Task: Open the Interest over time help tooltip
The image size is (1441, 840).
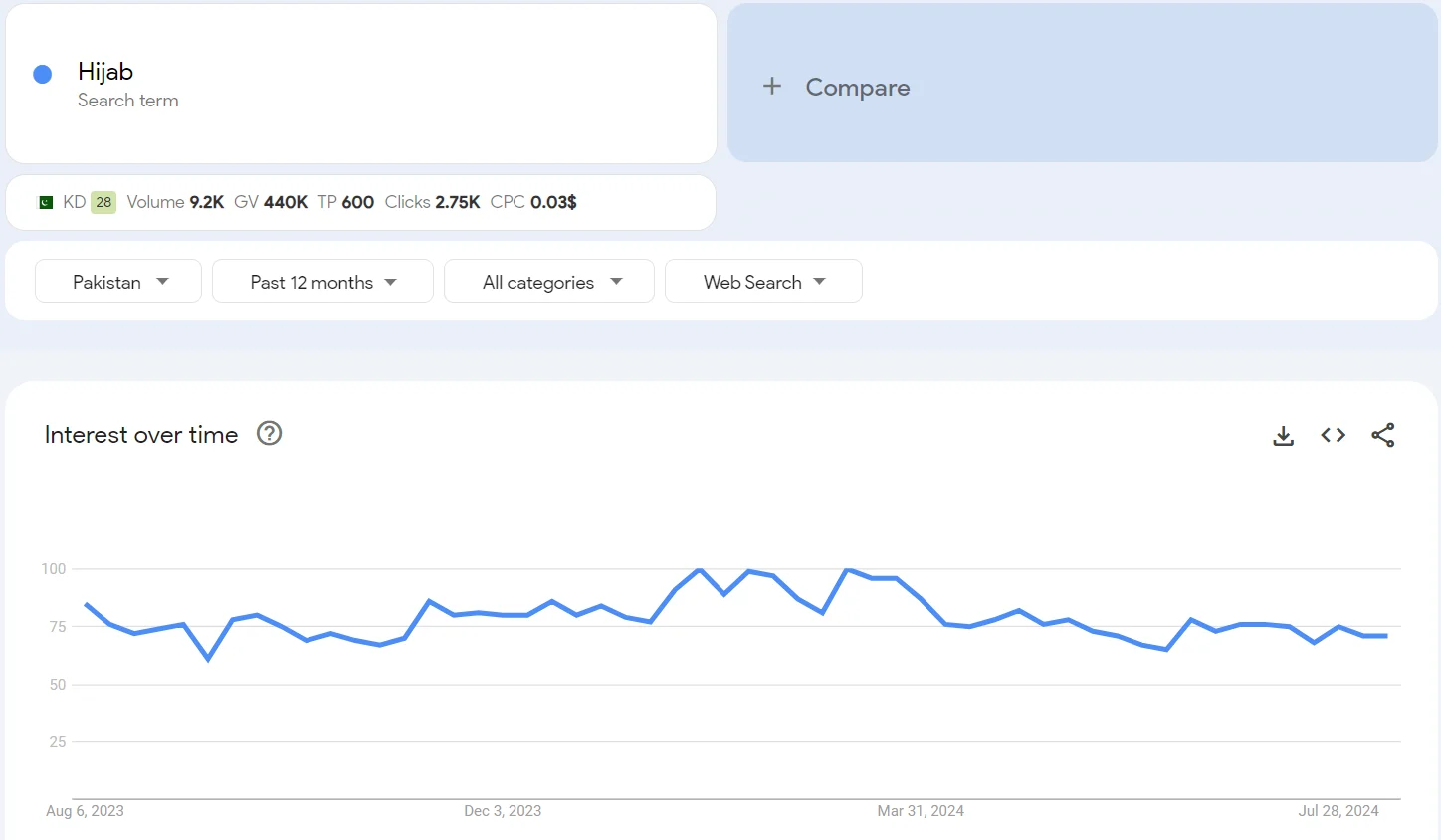Action: click(x=269, y=433)
